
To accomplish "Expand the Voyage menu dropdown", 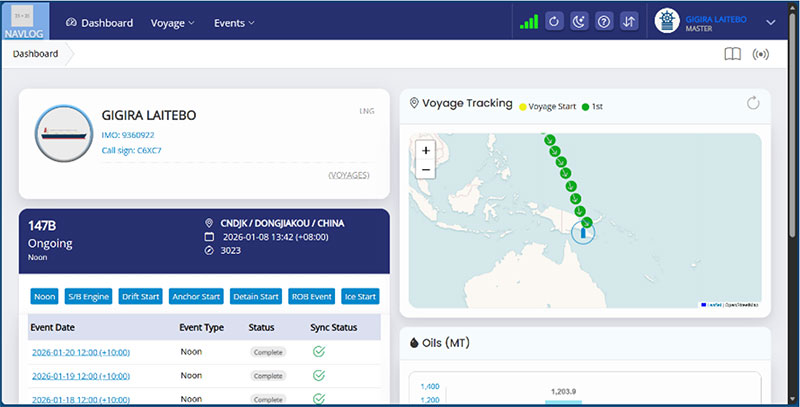I will [x=172, y=22].
